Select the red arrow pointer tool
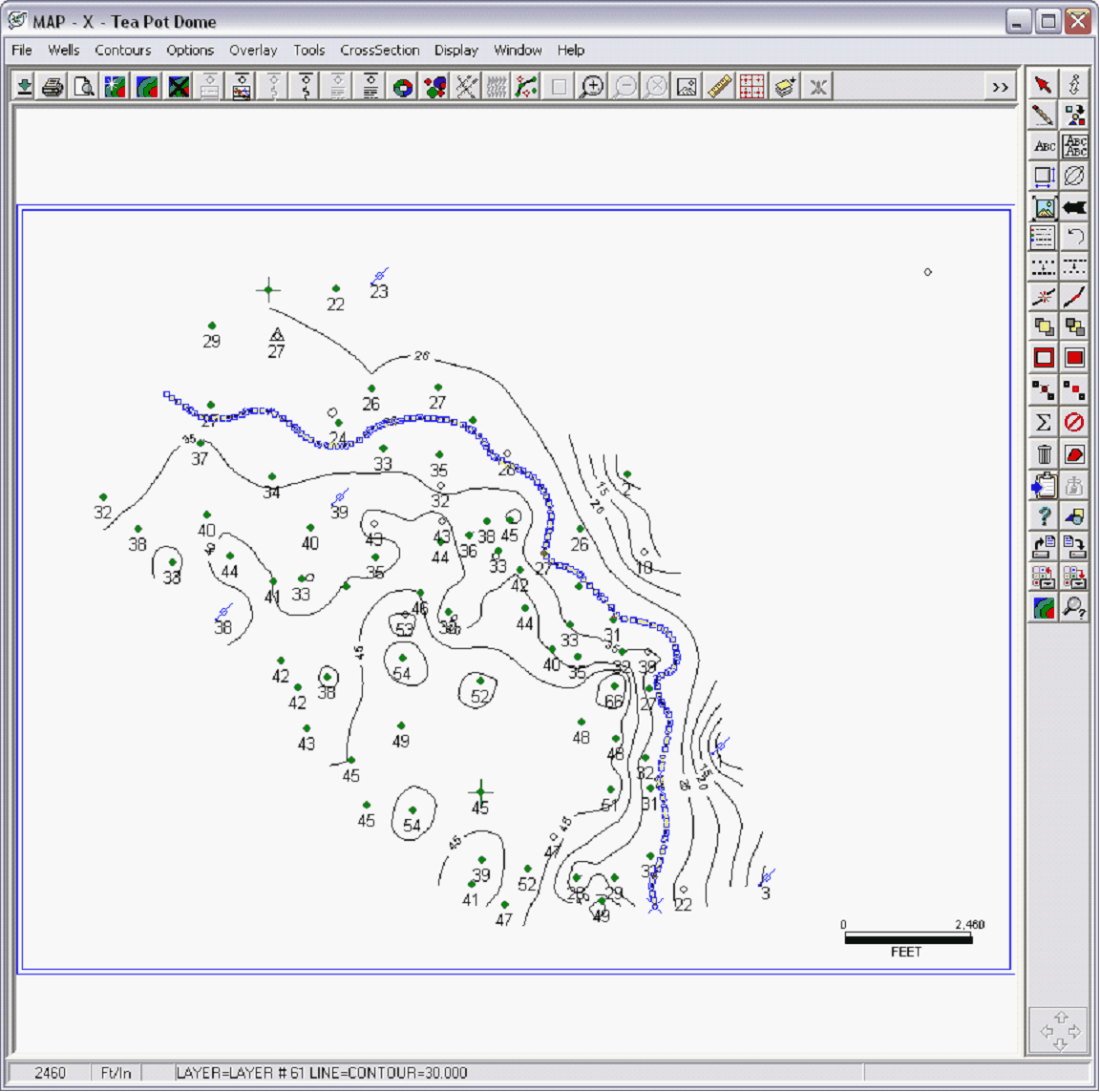This screenshot has height=1092, width=1100. (x=1043, y=85)
